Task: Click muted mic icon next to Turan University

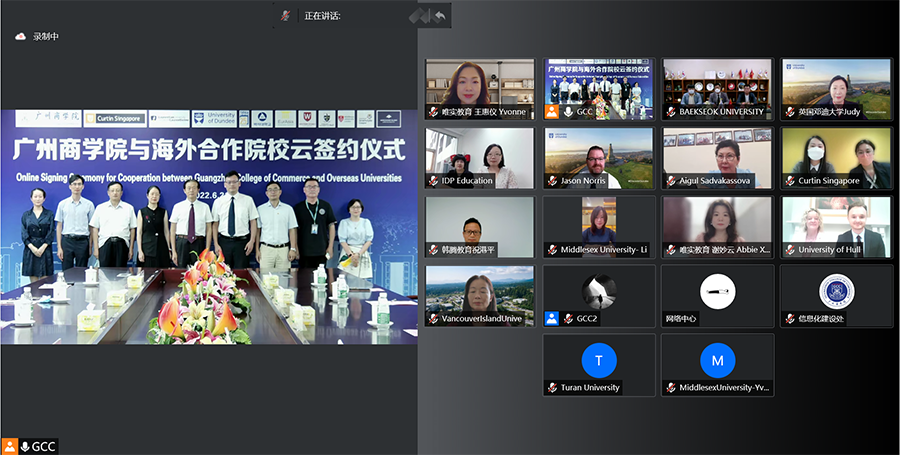Action: click(552, 387)
